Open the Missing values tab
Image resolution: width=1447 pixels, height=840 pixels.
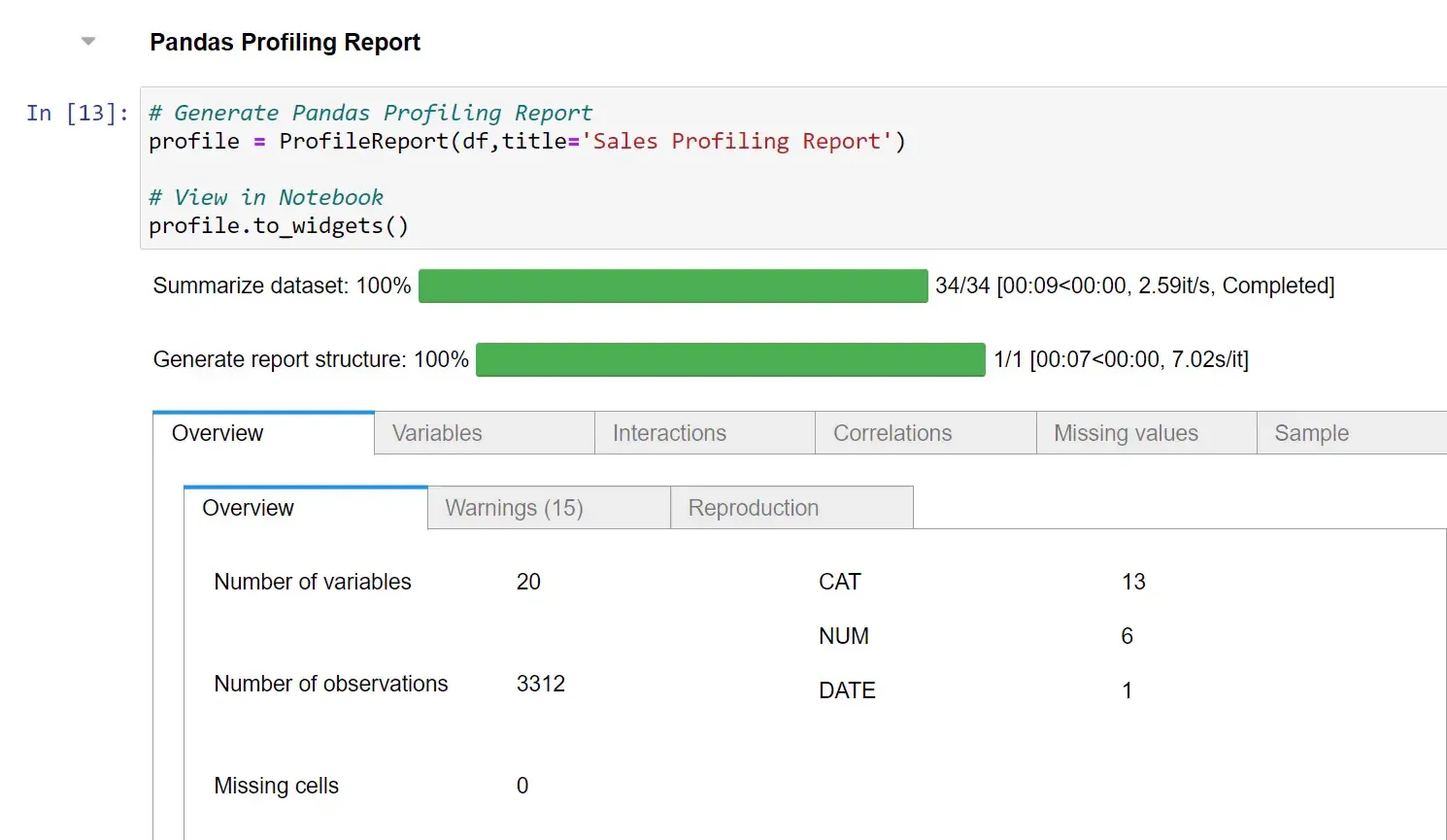click(1126, 432)
